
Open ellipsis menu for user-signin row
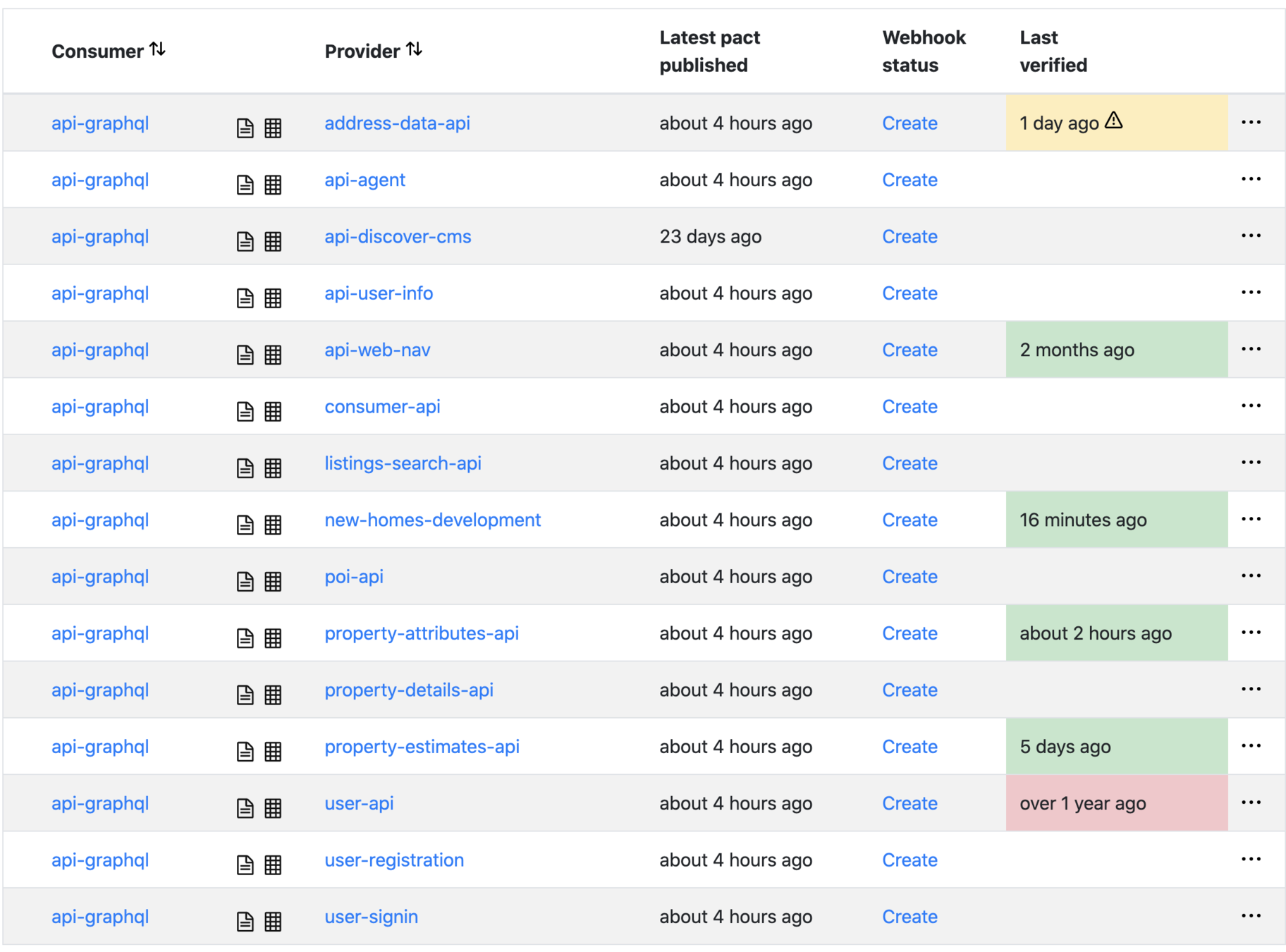(1251, 916)
